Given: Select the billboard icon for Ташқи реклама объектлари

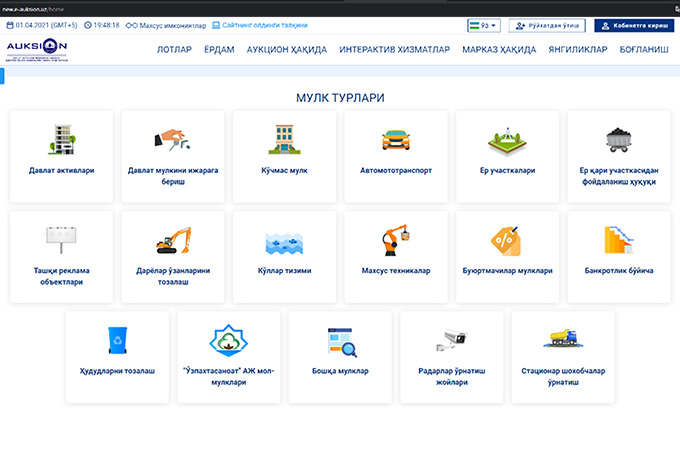Looking at the screenshot, I should click(61, 240).
